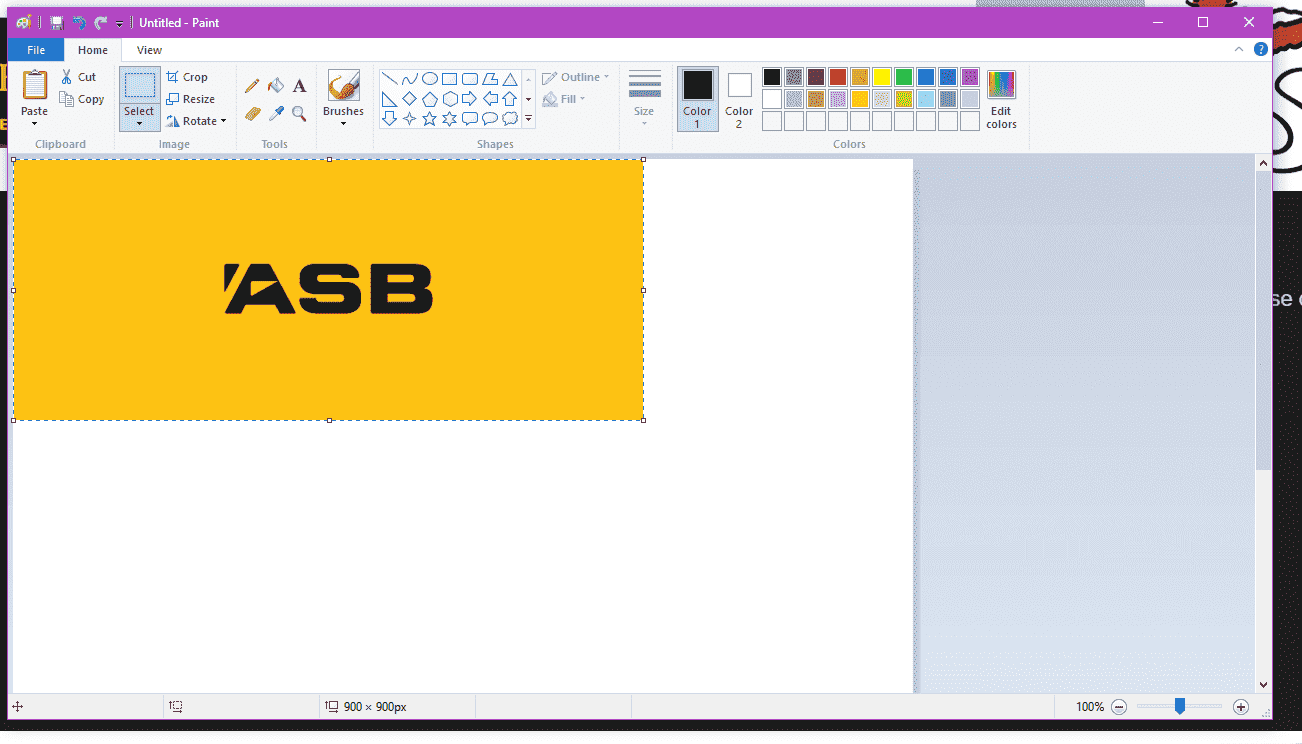The height and width of the screenshot is (744, 1302).
Task: Open the shape Fill dropdown
Action: coord(564,99)
